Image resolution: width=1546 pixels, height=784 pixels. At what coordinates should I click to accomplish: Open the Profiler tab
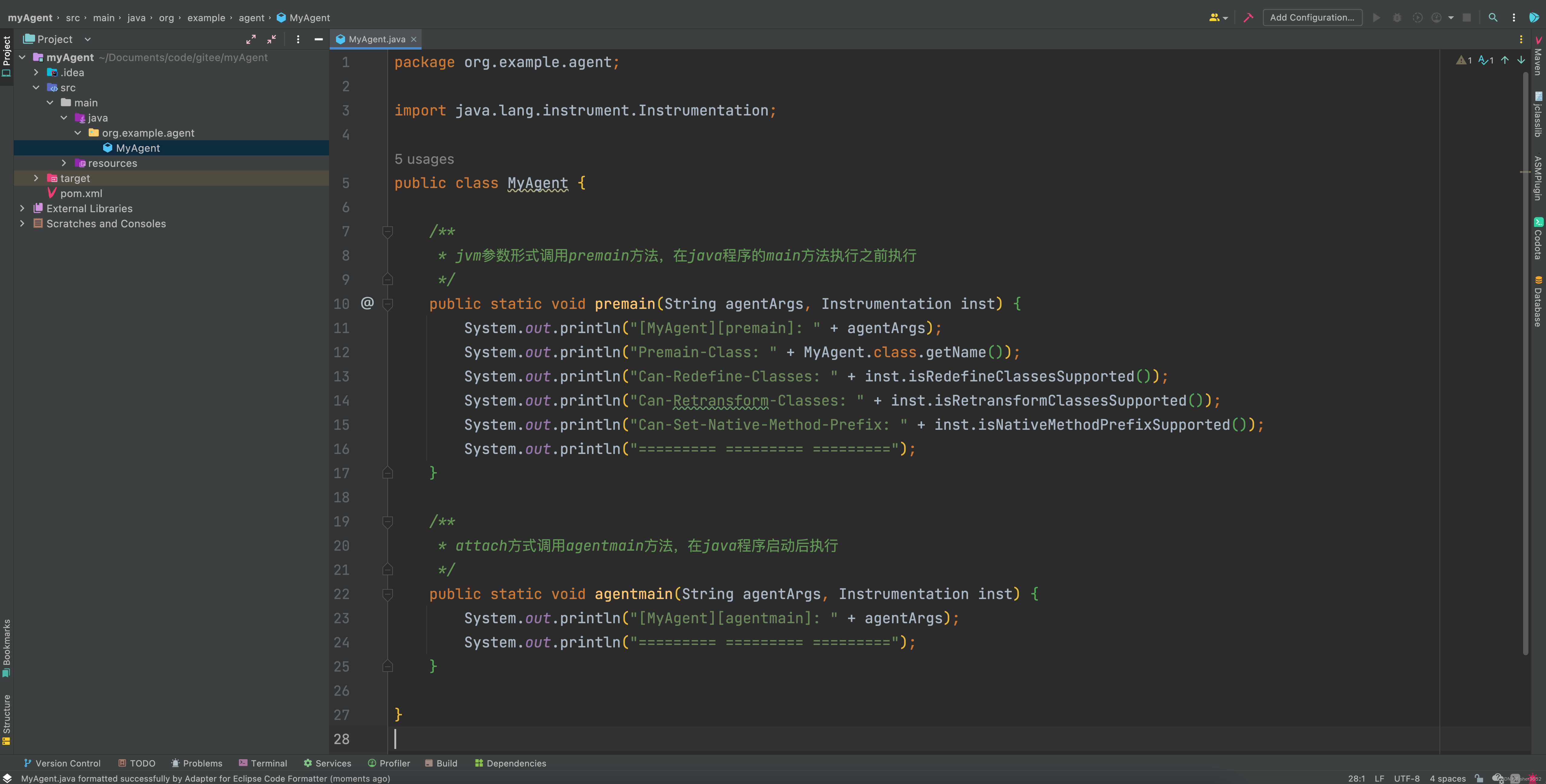389,763
